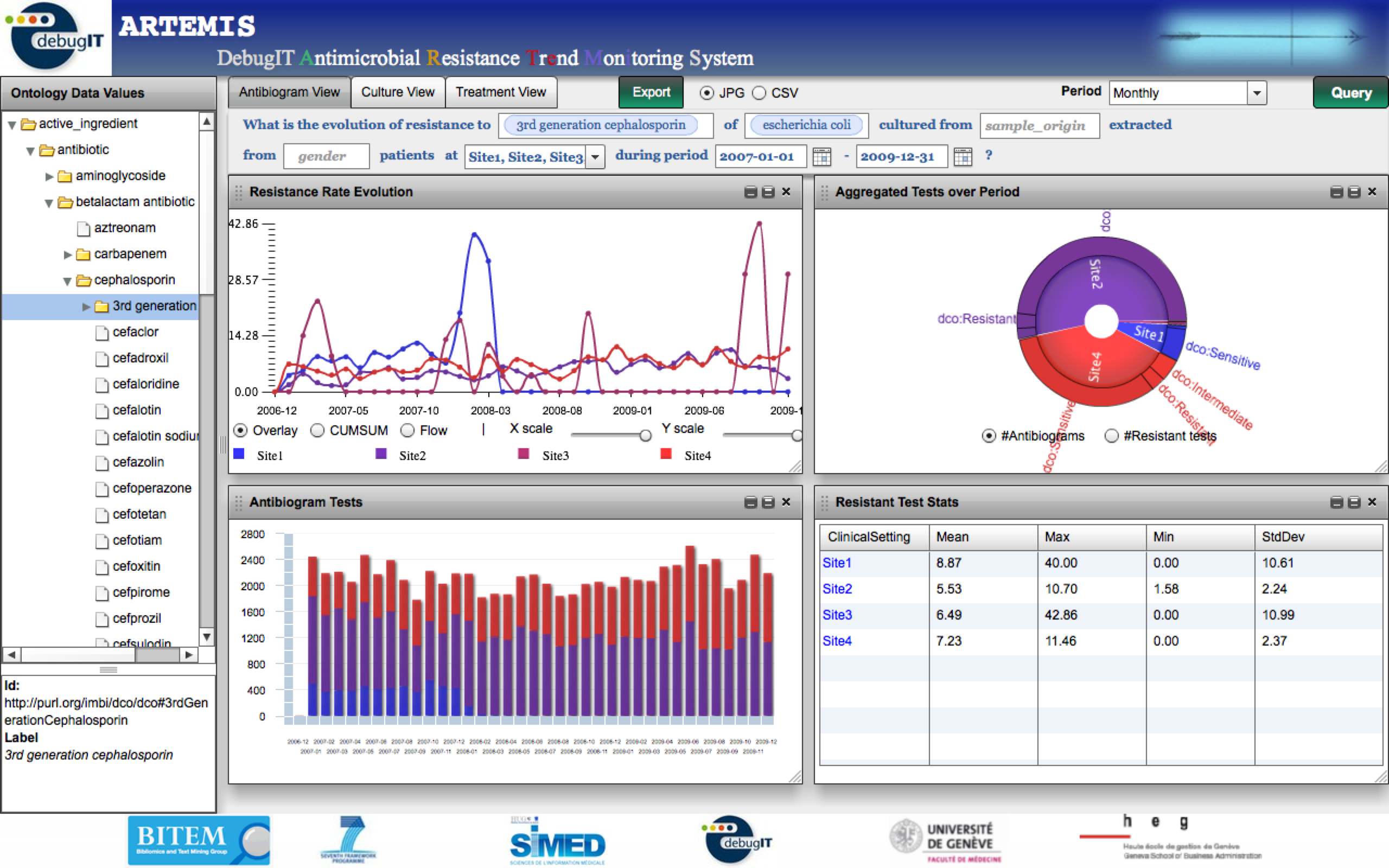Click the question mark help icon

tap(989, 155)
